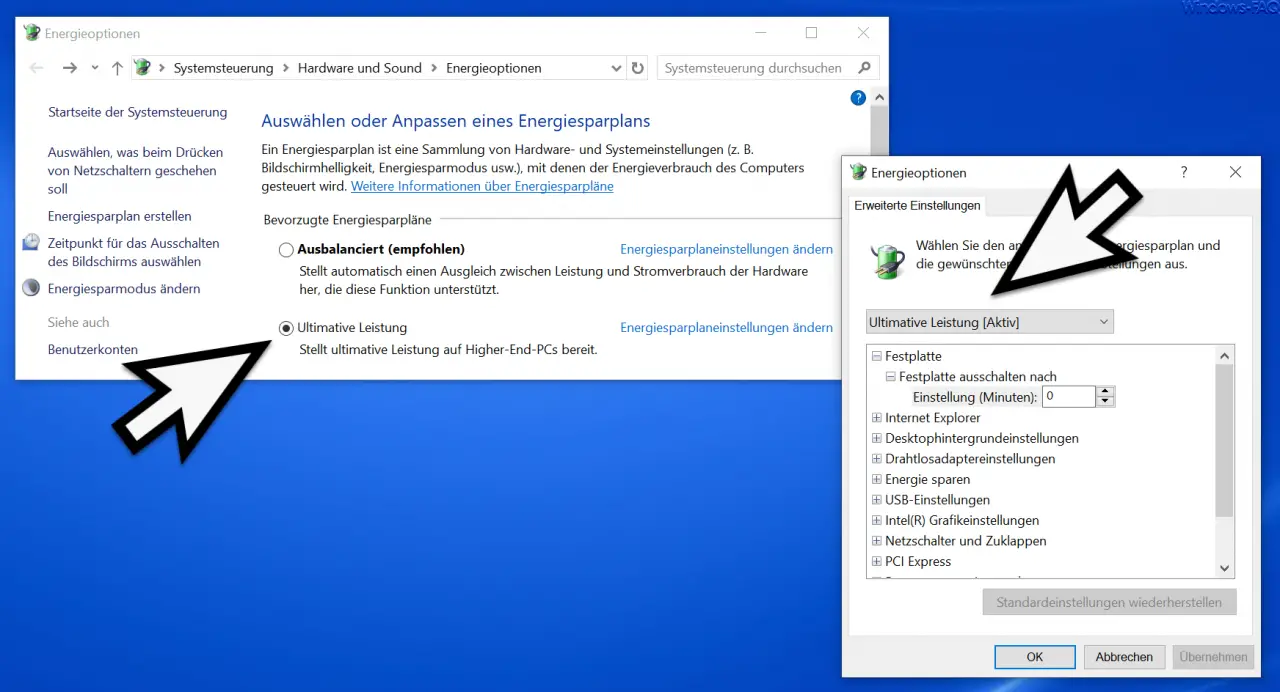Refresh the Energieoptionen window
The image size is (1280, 692).
(638, 68)
